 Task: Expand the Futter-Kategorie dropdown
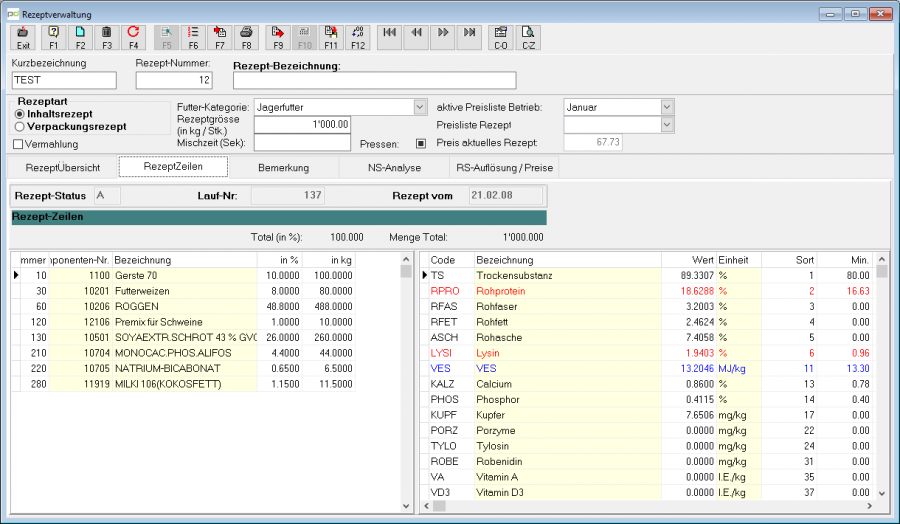(420, 107)
